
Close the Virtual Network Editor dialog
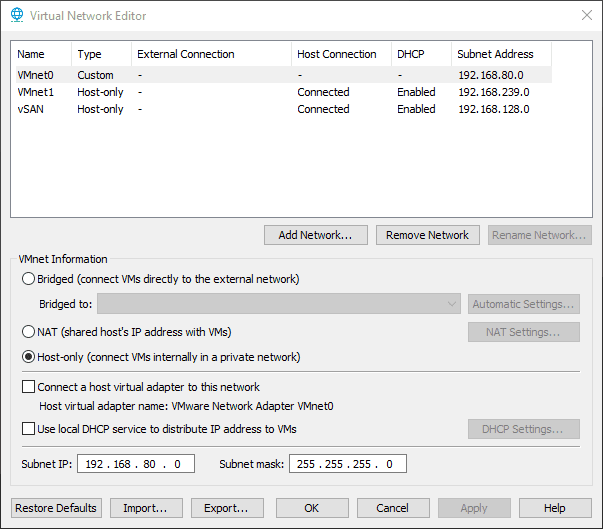pyautogui.click(x=585, y=16)
